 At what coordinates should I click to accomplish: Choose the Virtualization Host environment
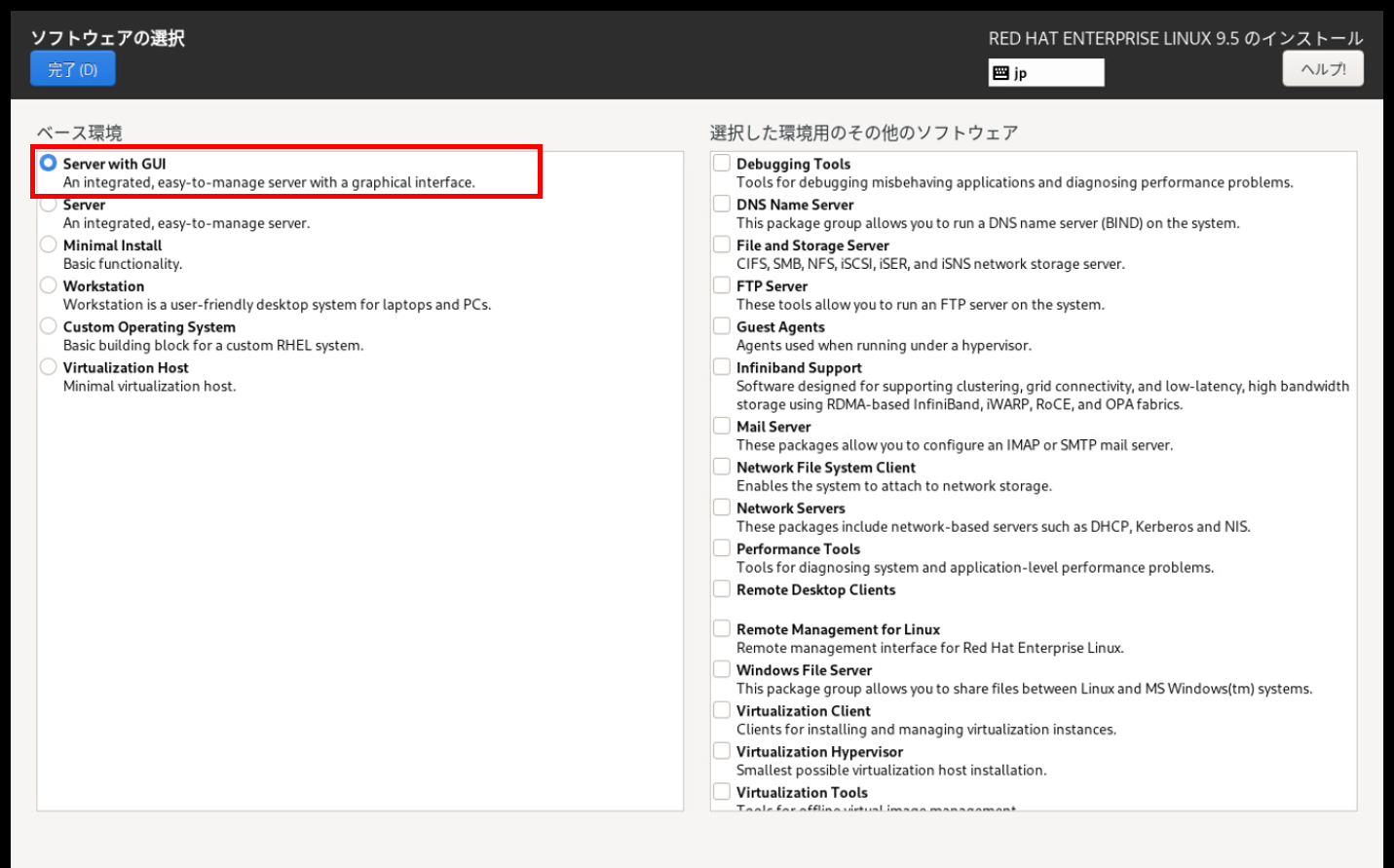tap(48, 366)
